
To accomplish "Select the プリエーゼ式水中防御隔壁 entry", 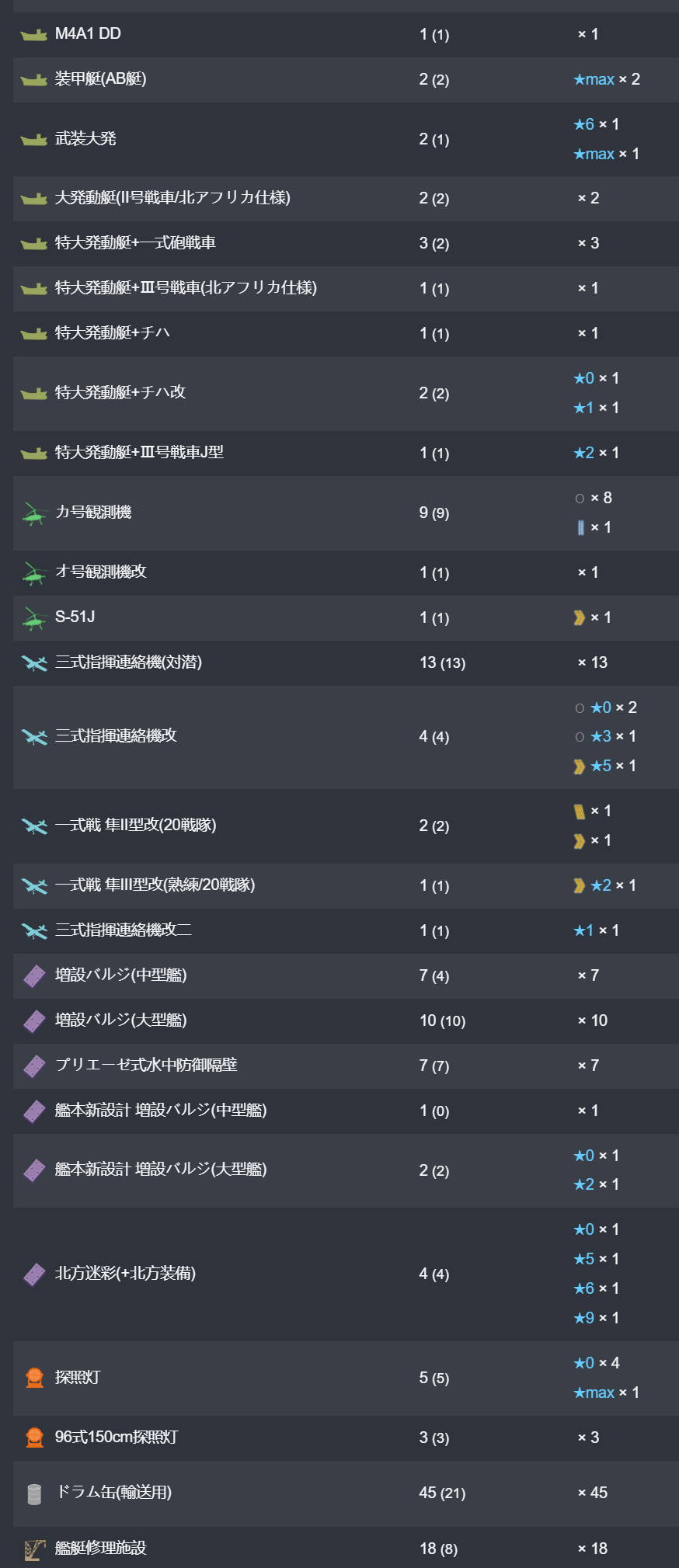I will (146, 1066).
